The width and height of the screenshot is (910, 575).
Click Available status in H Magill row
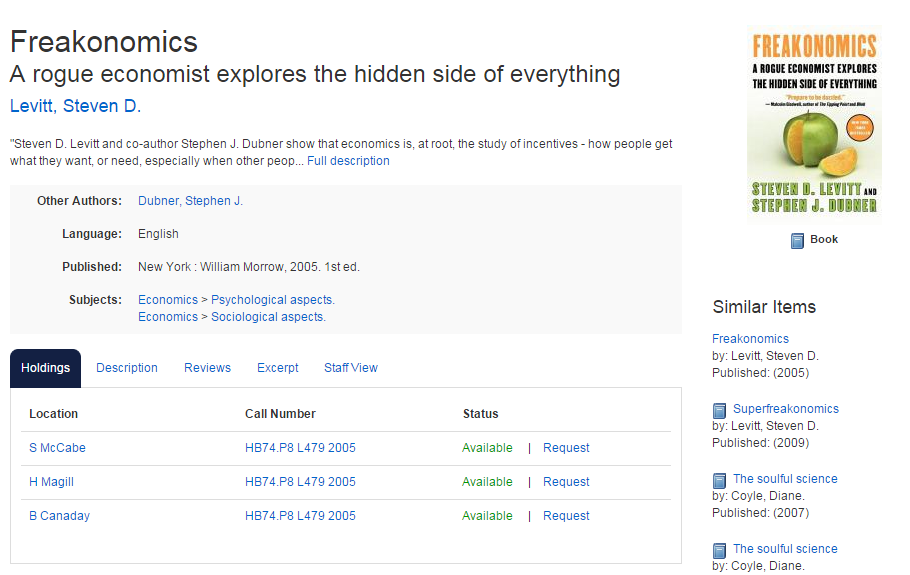pyautogui.click(x=487, y=482)
